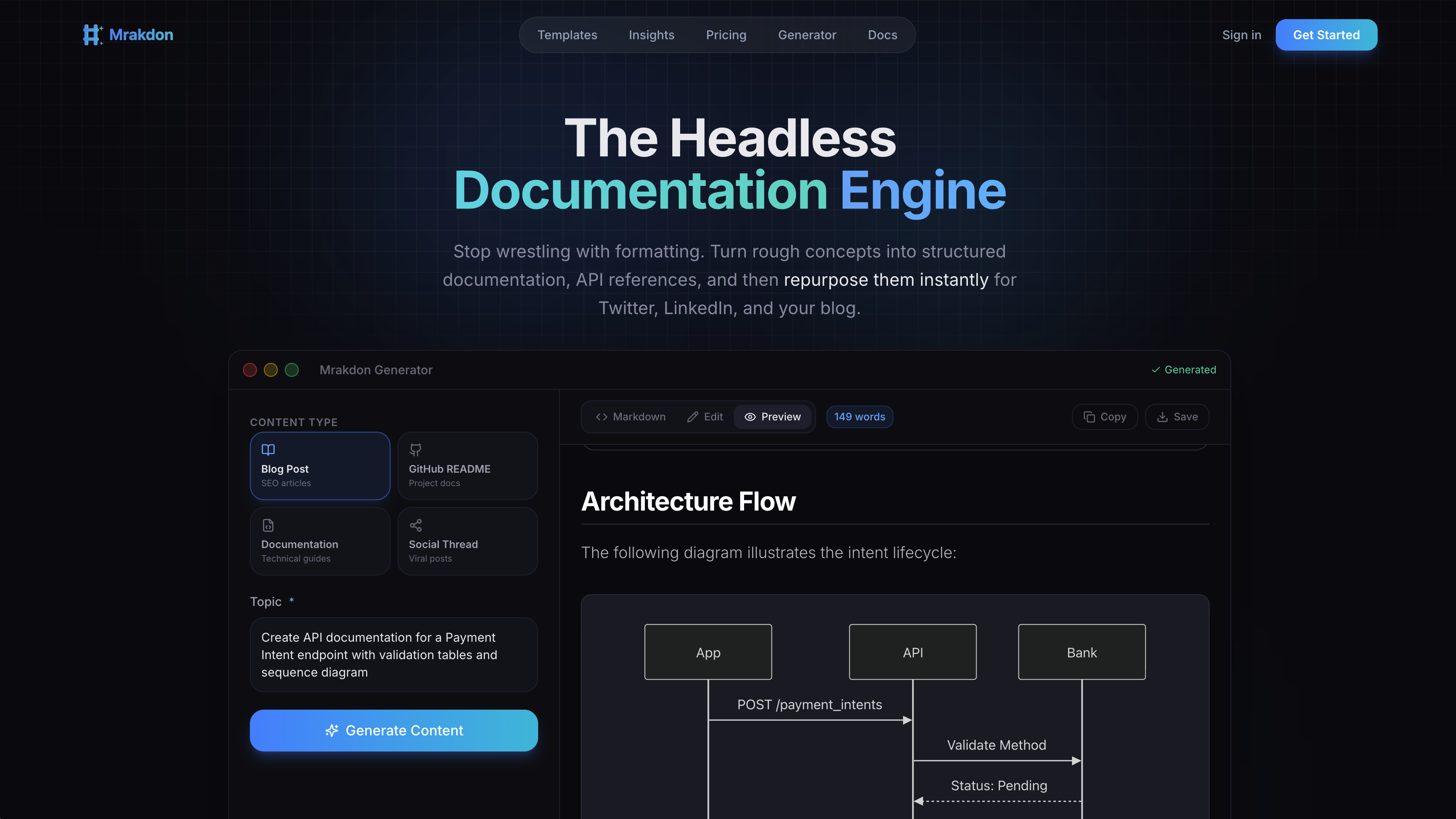Click the GitHub README cat icon
Screen dimensions: 1456x819
(x=415, y=450)
